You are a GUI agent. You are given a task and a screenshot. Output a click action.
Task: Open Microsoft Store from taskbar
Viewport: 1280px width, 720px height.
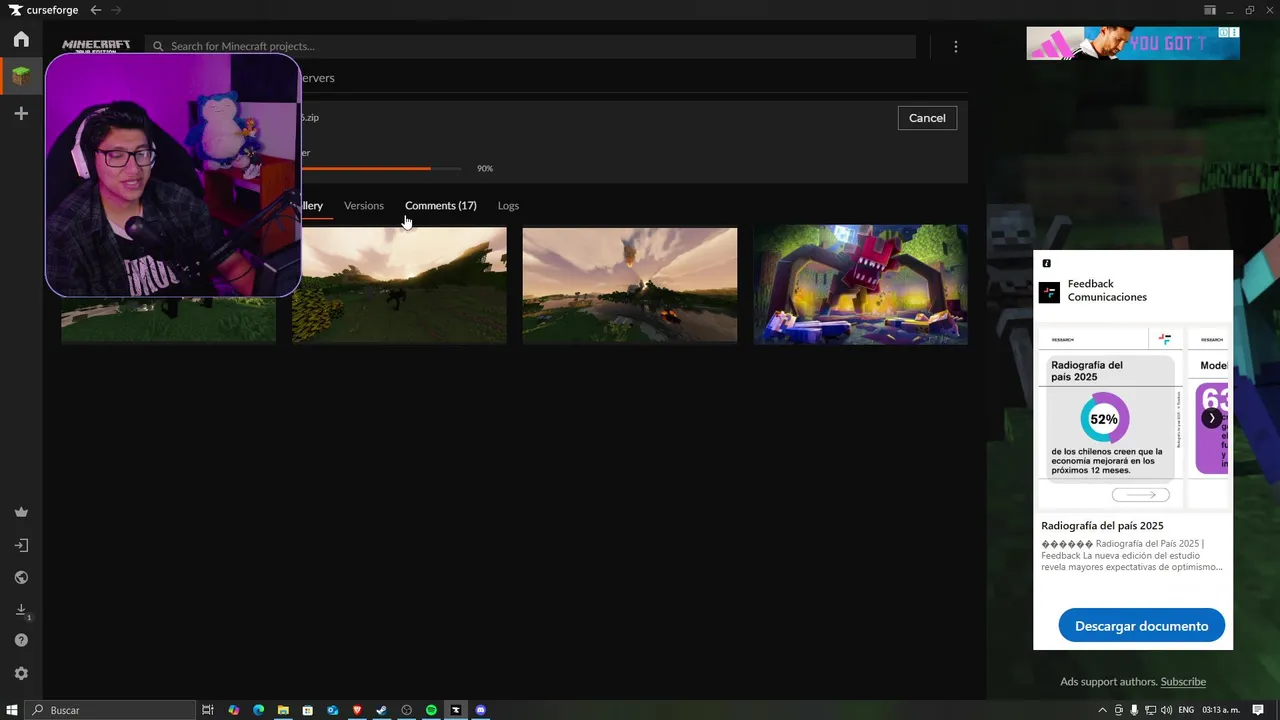coord(308,710)
